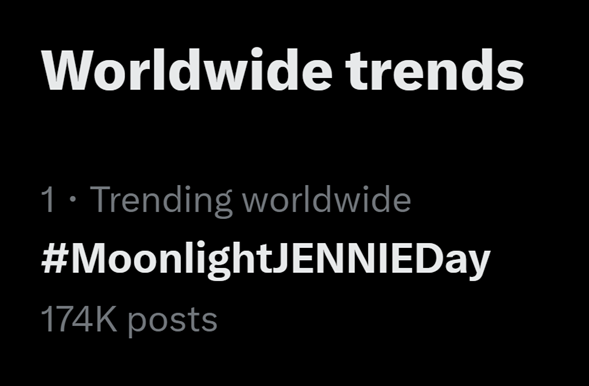589x386 pixels.
Task: Click the word Worldwide in the heading
Action: point(187,69)
